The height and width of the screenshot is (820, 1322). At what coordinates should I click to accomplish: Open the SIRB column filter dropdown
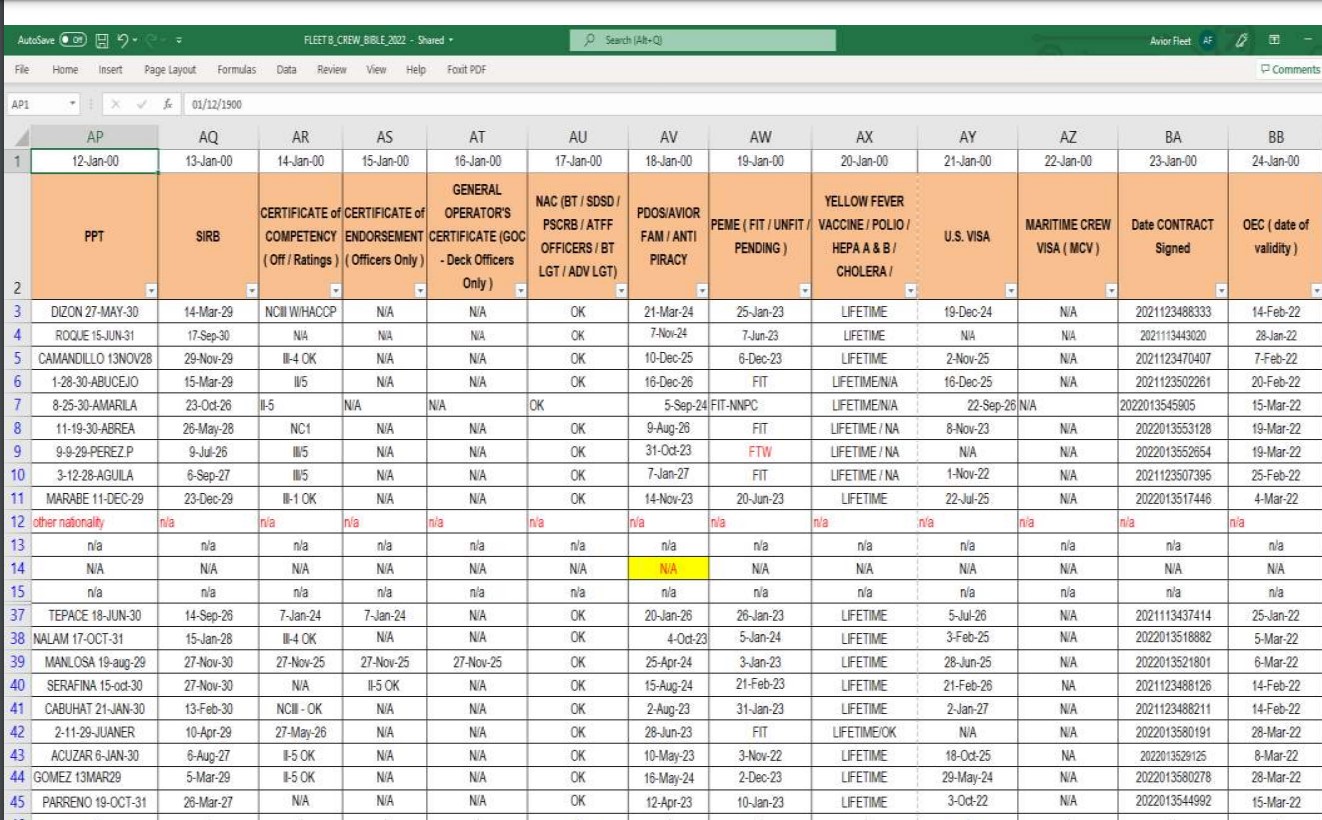(250, 290)
